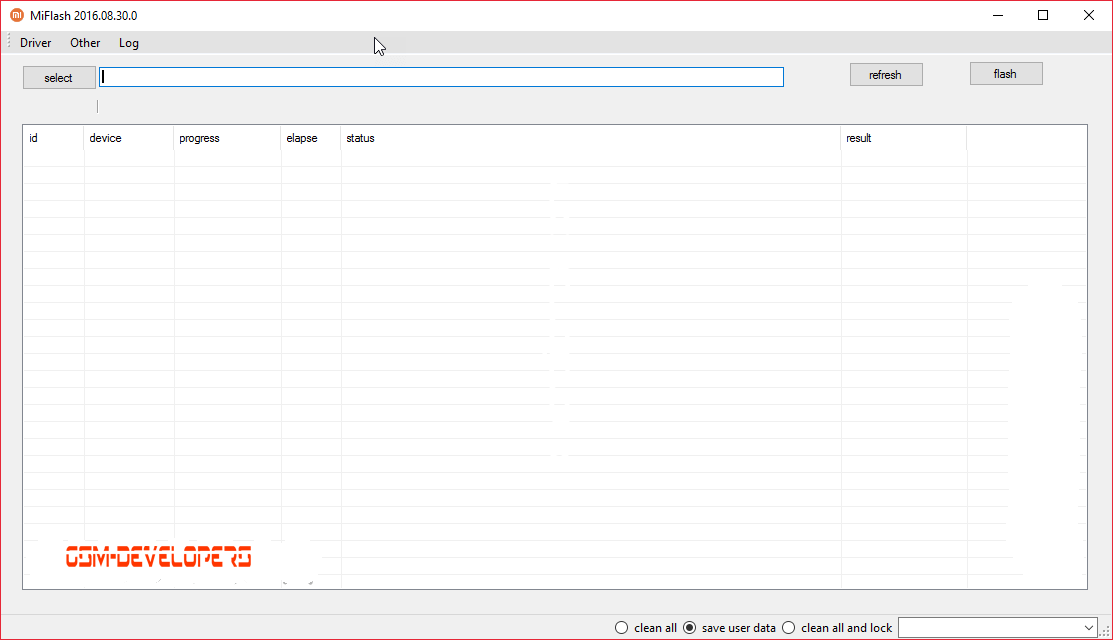This screenshot has height=640, width=1113.
Task: Click the window resize grip at bottom right
Action: coord(1105,631)
